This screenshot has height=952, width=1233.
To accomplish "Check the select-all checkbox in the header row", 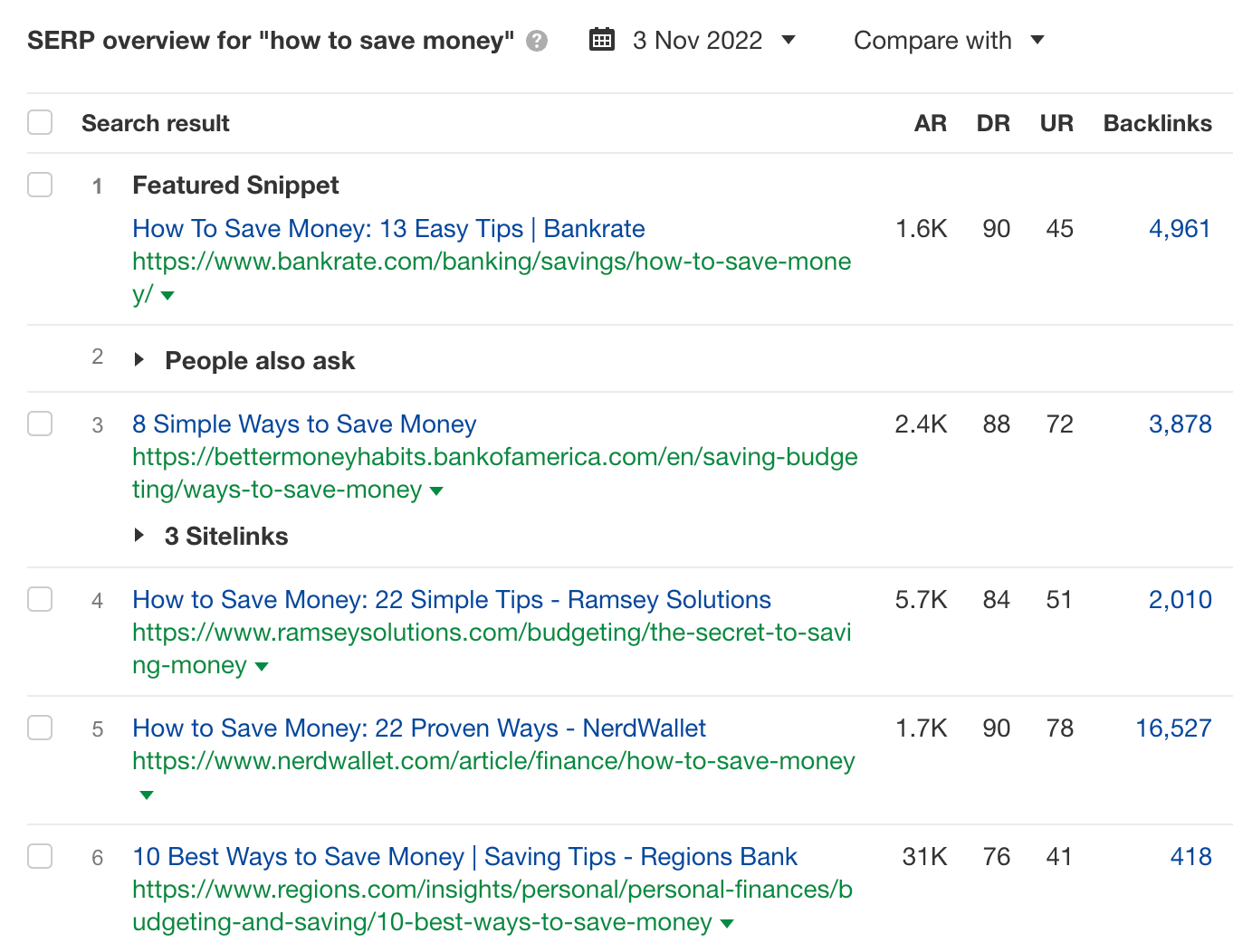I will (40, 121).
